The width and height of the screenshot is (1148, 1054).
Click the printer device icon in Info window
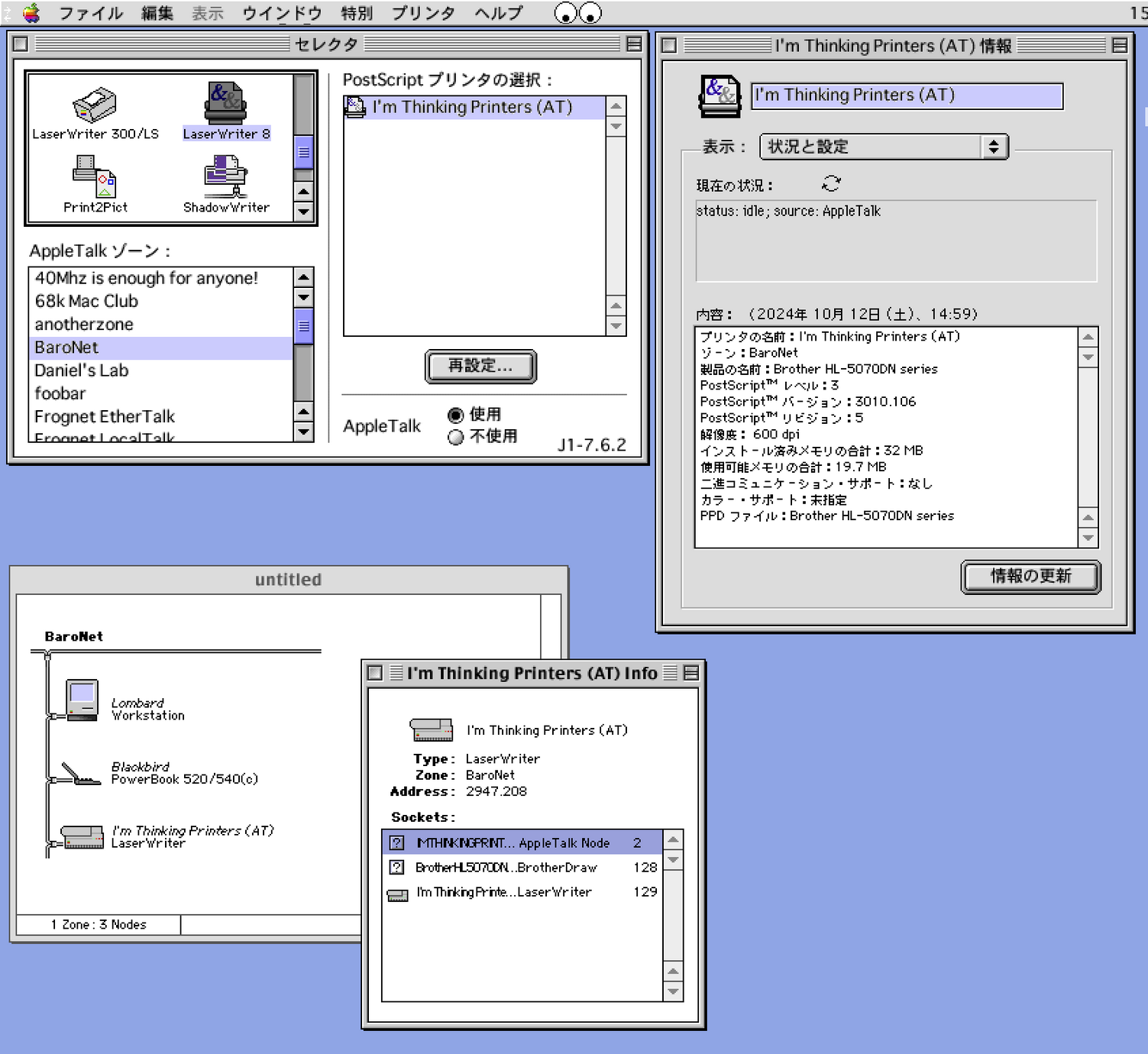[x=432, y=729]
